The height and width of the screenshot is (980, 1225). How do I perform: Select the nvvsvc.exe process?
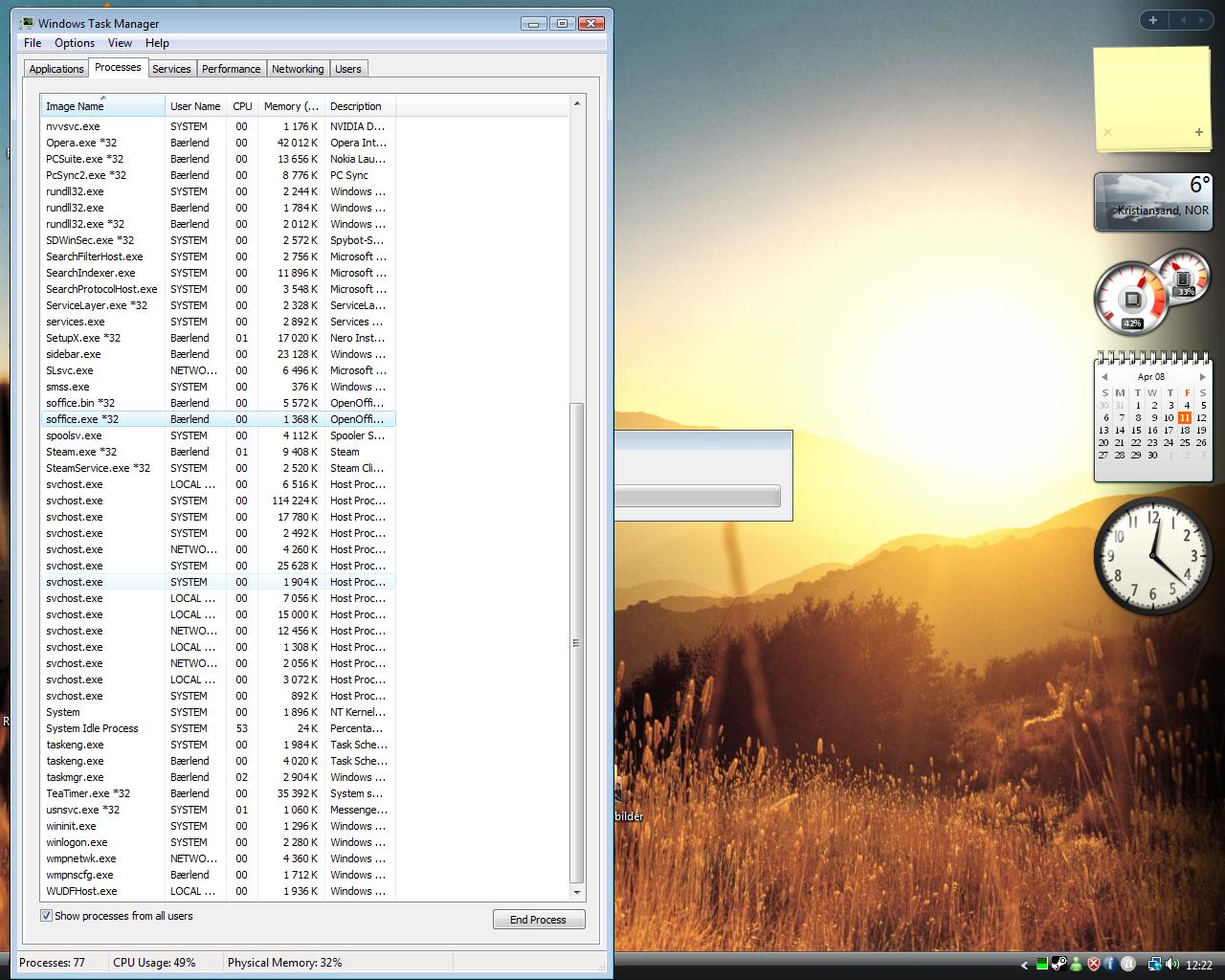[218, 126]
